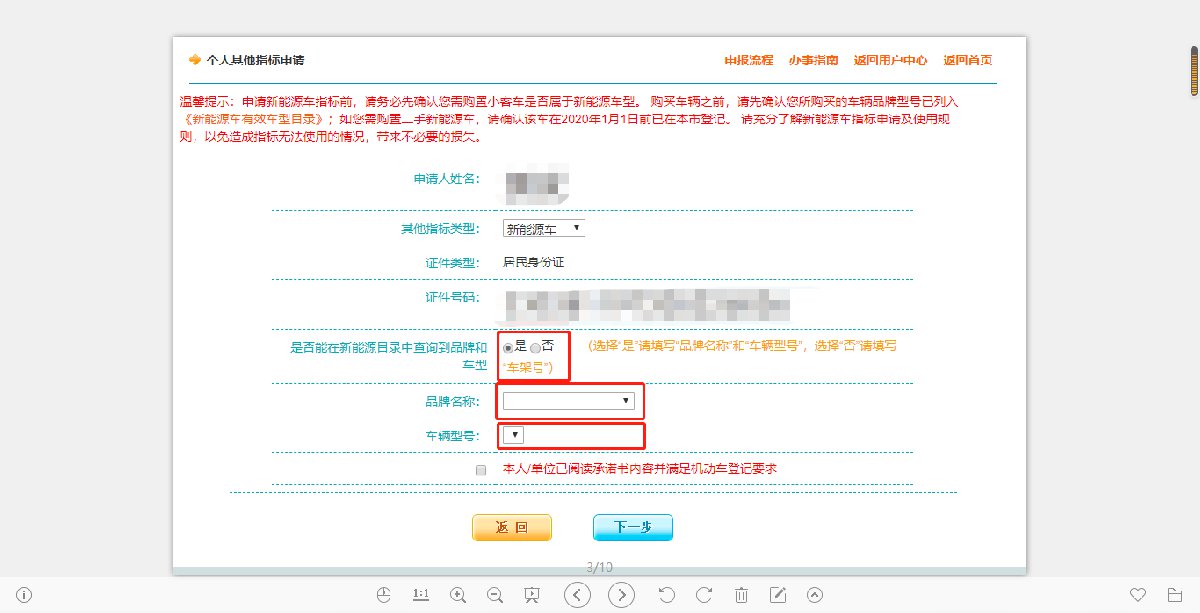The width and height of the screenshot is (1200, 613).
Task: Click the 下一步 button
Action: (632, 527)
